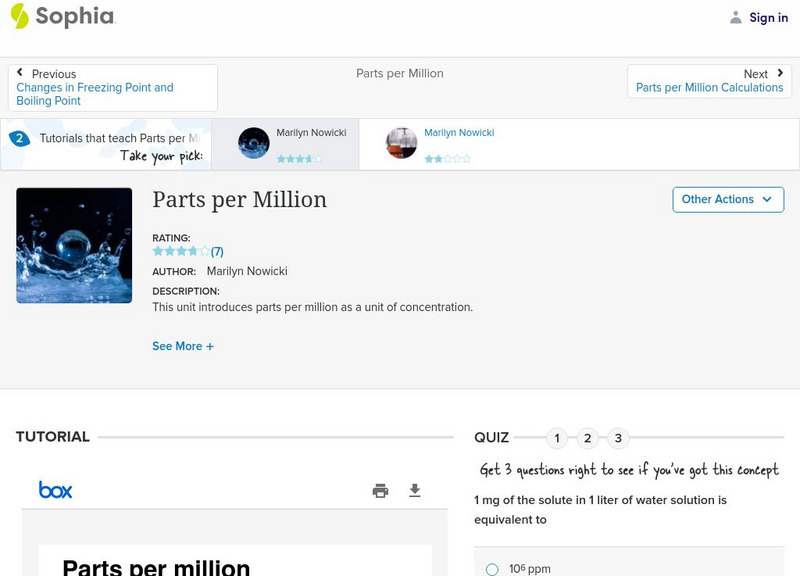Open the Parts per Million Calculations next lesson

(709, 87)
